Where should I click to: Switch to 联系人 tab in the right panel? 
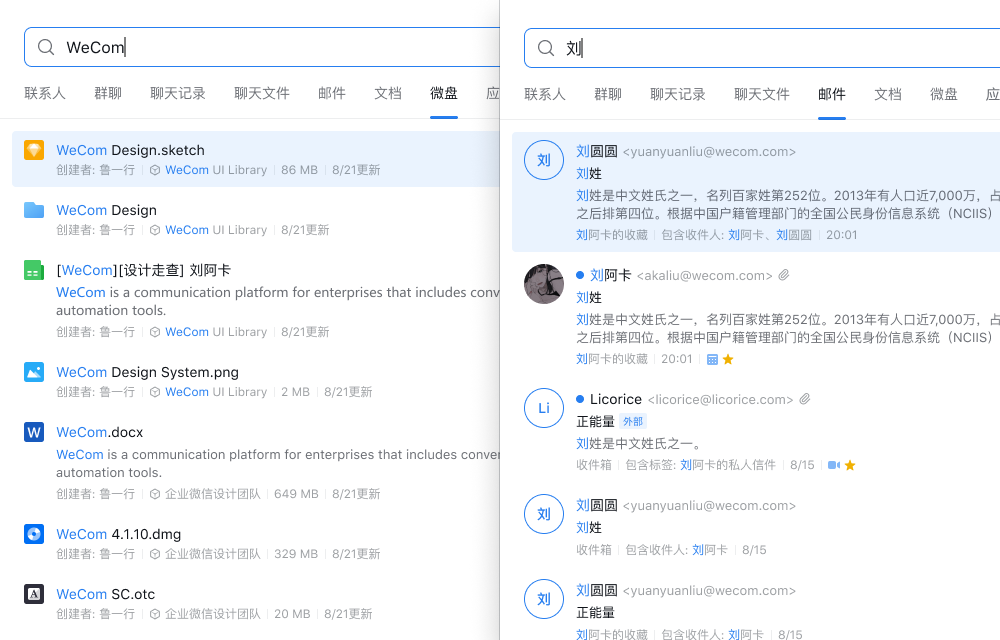tap(545, 94)
